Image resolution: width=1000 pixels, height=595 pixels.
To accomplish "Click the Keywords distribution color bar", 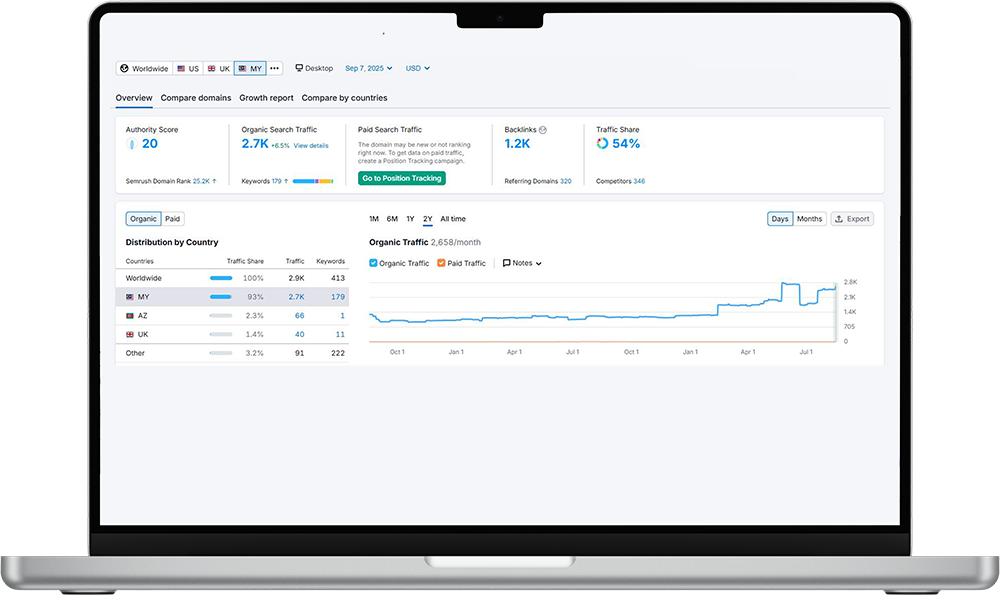I will (x=314, y=182).
